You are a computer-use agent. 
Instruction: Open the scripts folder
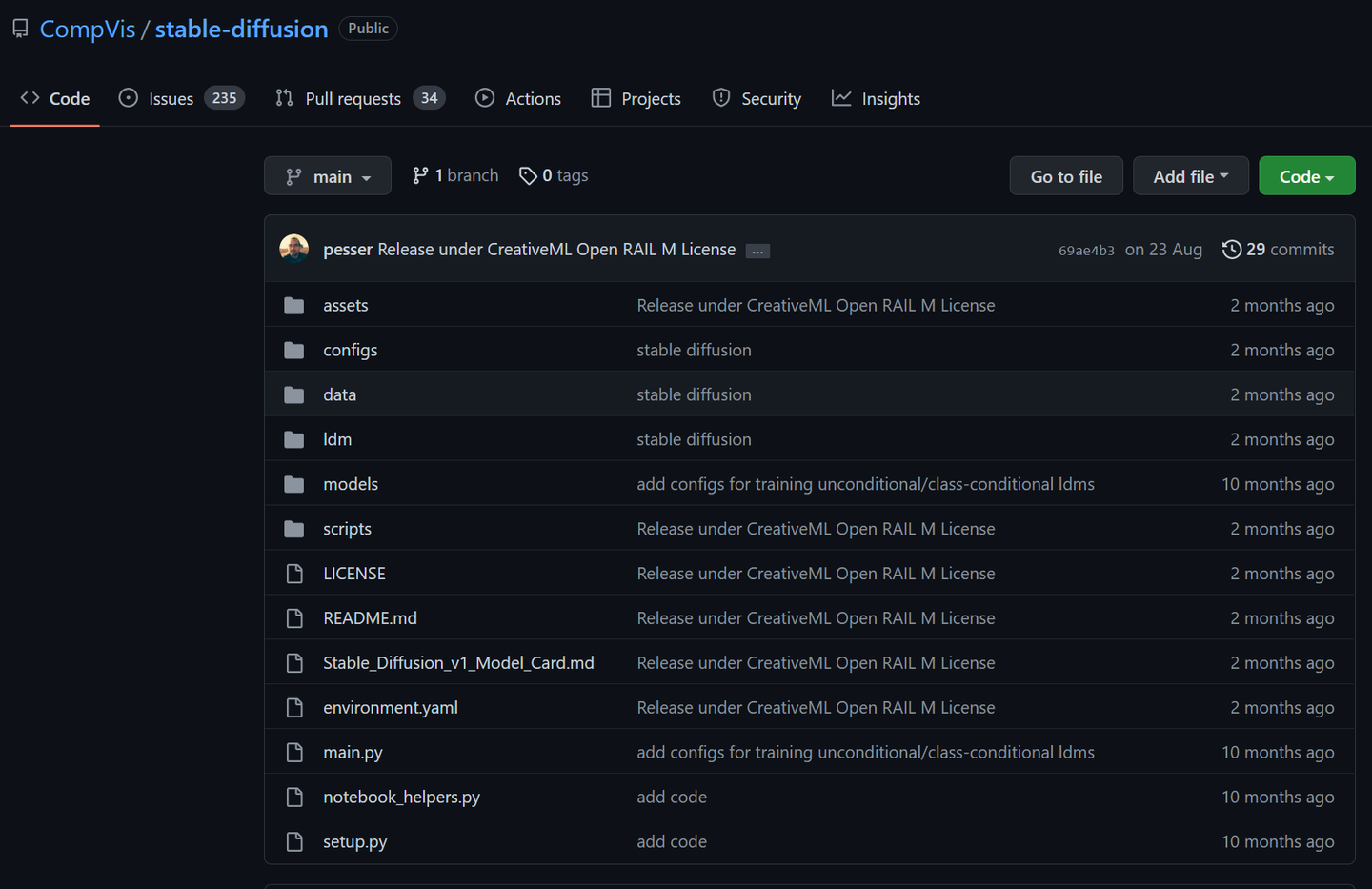tap(347, 529)
